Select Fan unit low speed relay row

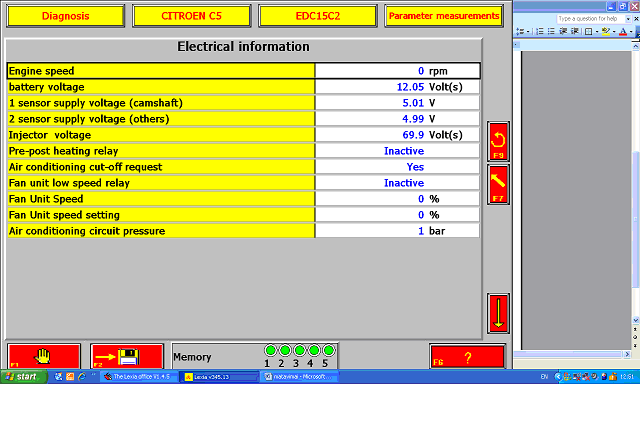tap(243, 183)
